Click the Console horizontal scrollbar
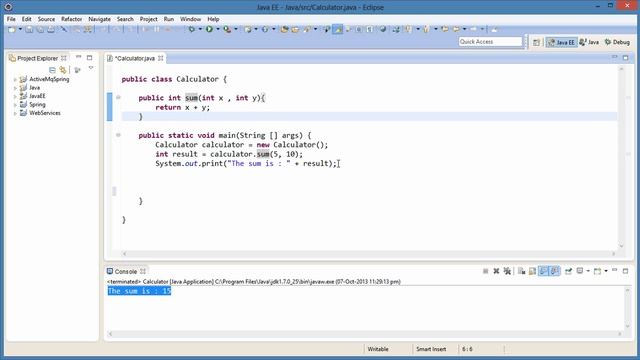640x360 pixels. [x=364, y=334]
